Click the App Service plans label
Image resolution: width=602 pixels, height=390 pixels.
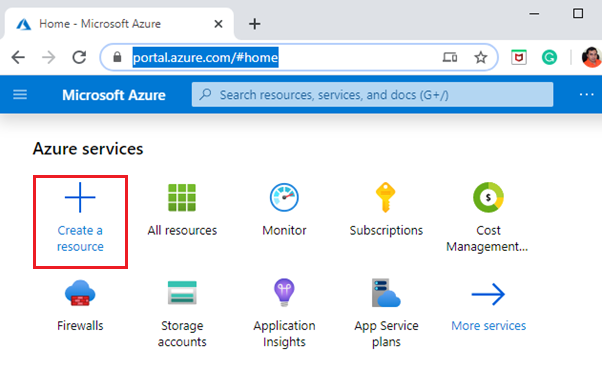pos(386,334)
